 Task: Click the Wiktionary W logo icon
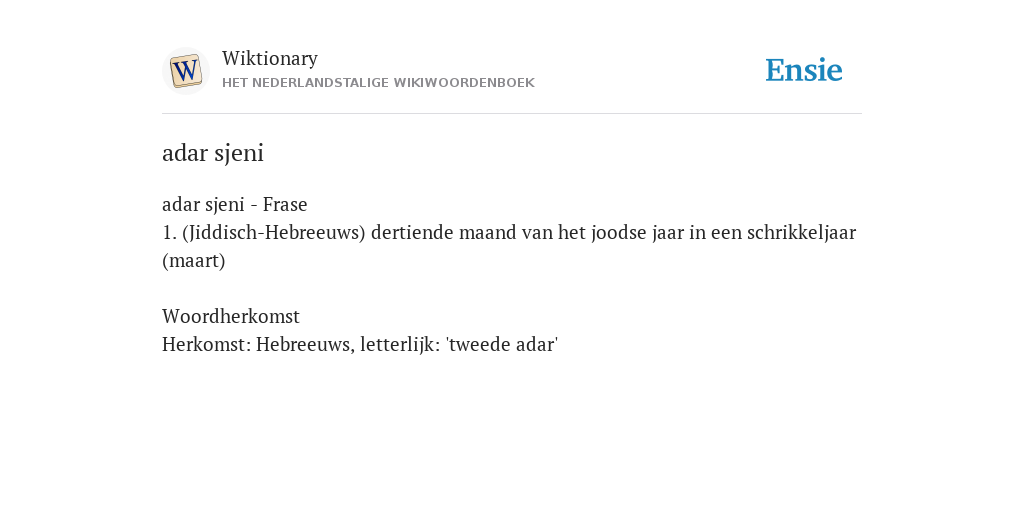click(185, 71)
